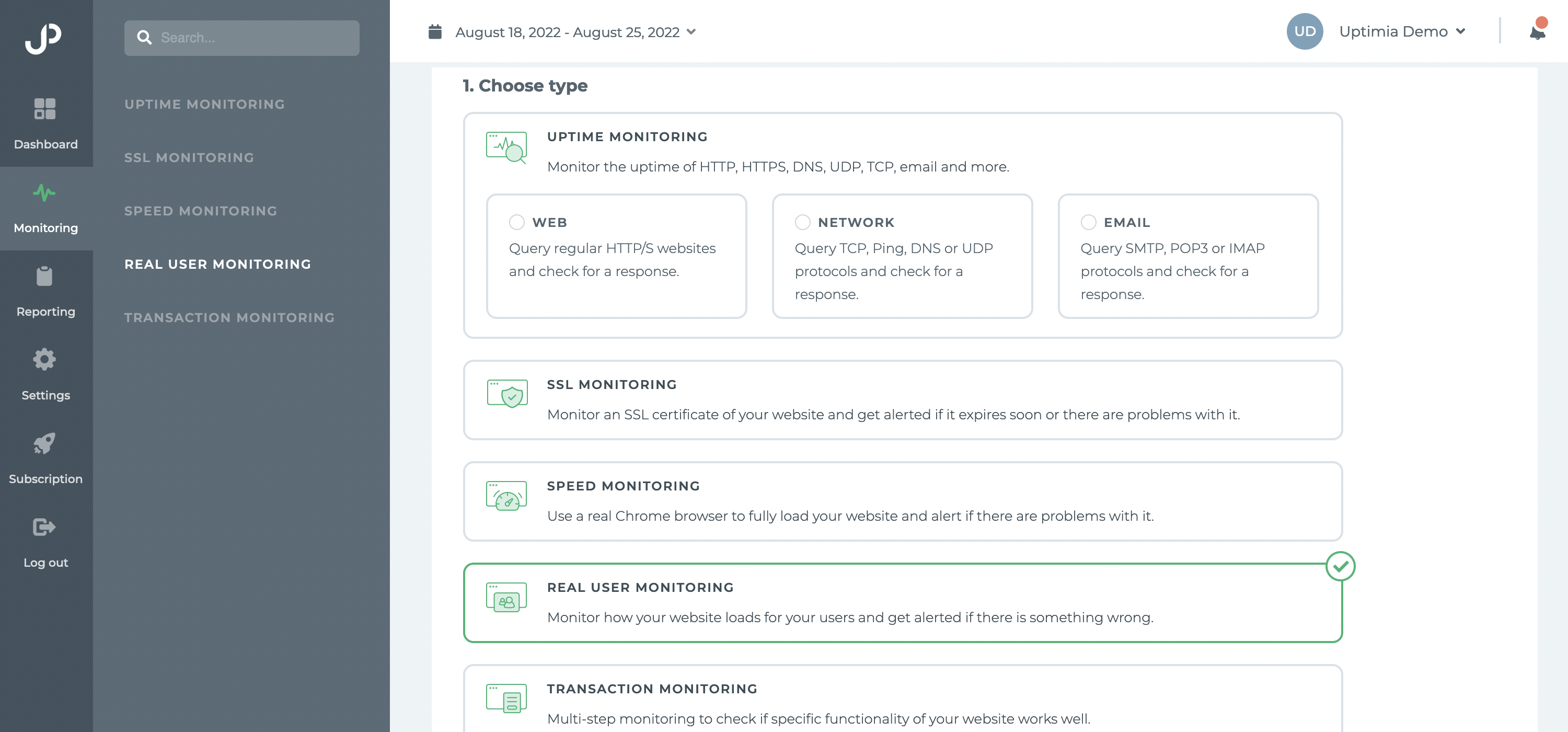The image size is (1568, 732).
Task: Click the 'Monitor an SSL certificate' description
Action: pyautogui.click(x=893, y=415)
